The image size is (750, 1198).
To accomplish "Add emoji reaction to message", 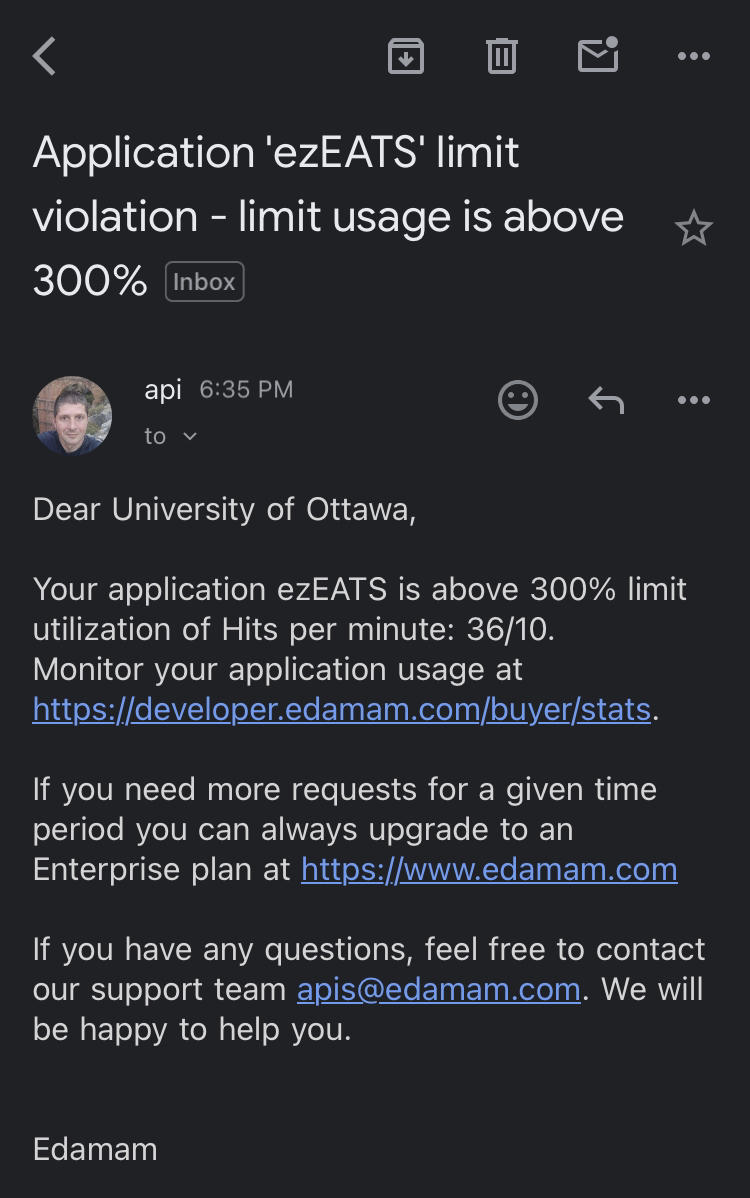I will [x=518, y=401].
